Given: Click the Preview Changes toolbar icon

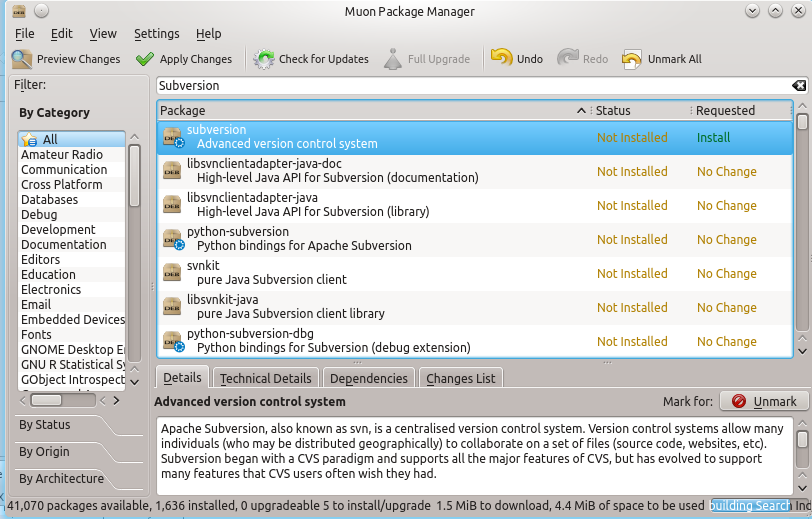Looking at the screenshot, I should coord(22,59).
